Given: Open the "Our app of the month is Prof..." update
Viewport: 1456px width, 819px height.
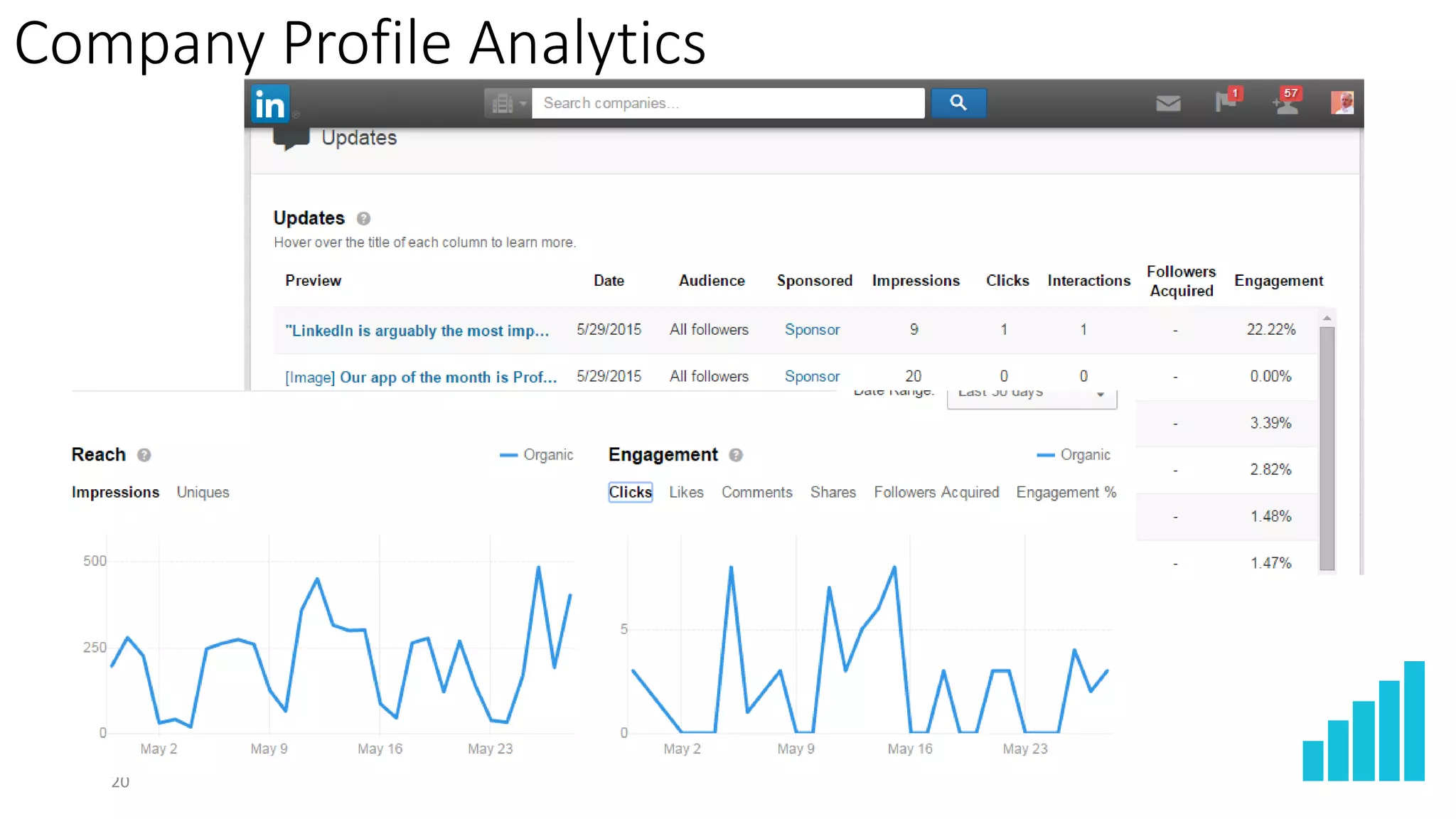Looking at the screenshot, I should pyautogui.click(x=421, y=378).
